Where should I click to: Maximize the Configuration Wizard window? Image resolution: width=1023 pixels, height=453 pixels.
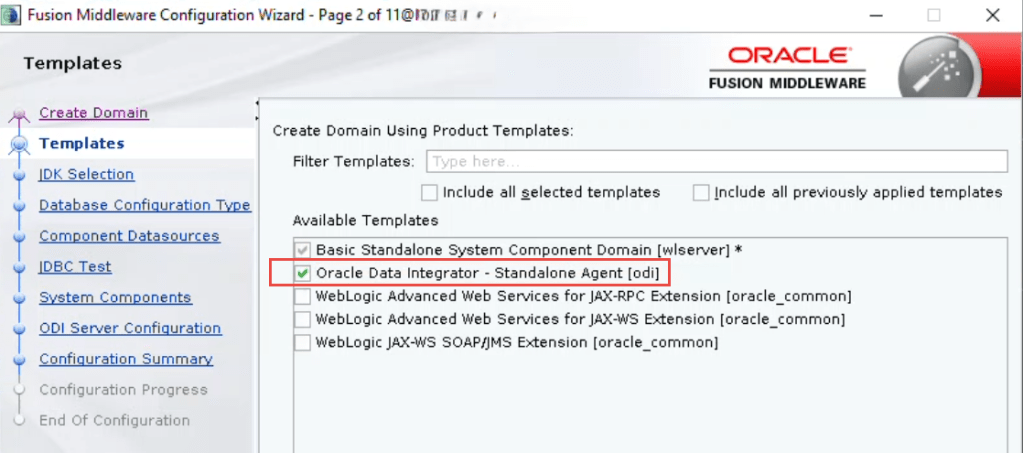(934, 15)
